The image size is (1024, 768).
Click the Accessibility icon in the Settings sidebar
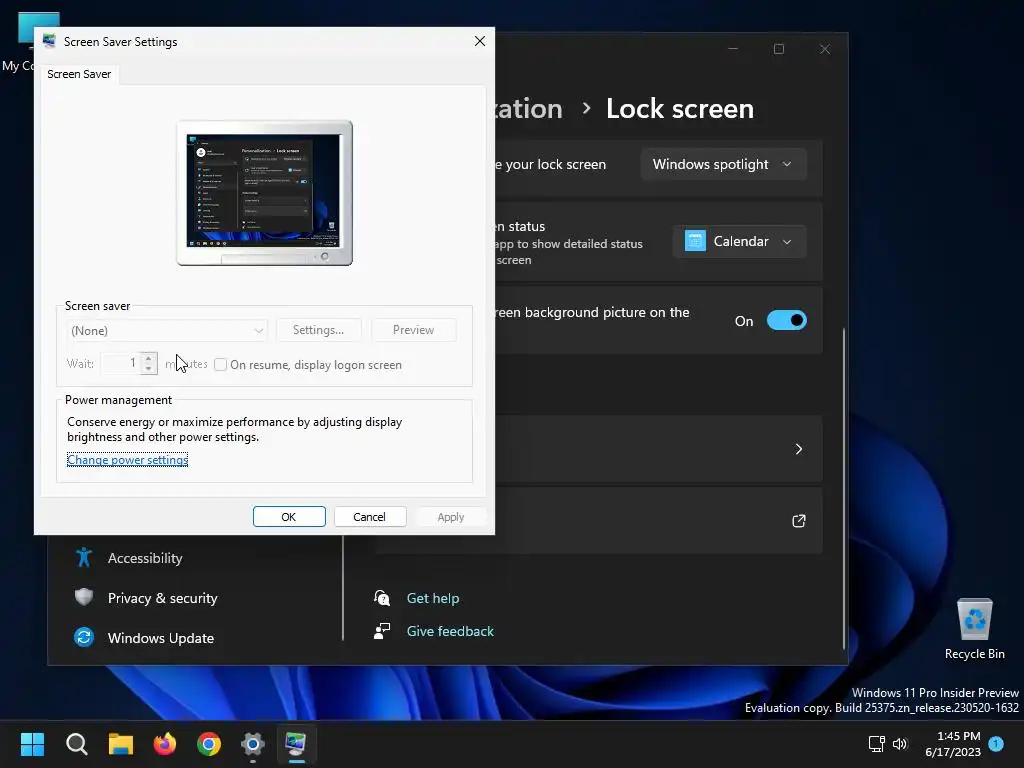point(84,557)
